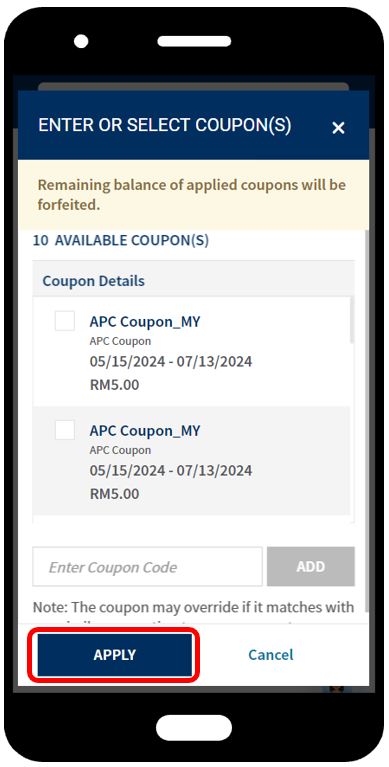Tick the second APC Coupon_MY checkbox
The image size is (389, 767).
pos(65,430)
